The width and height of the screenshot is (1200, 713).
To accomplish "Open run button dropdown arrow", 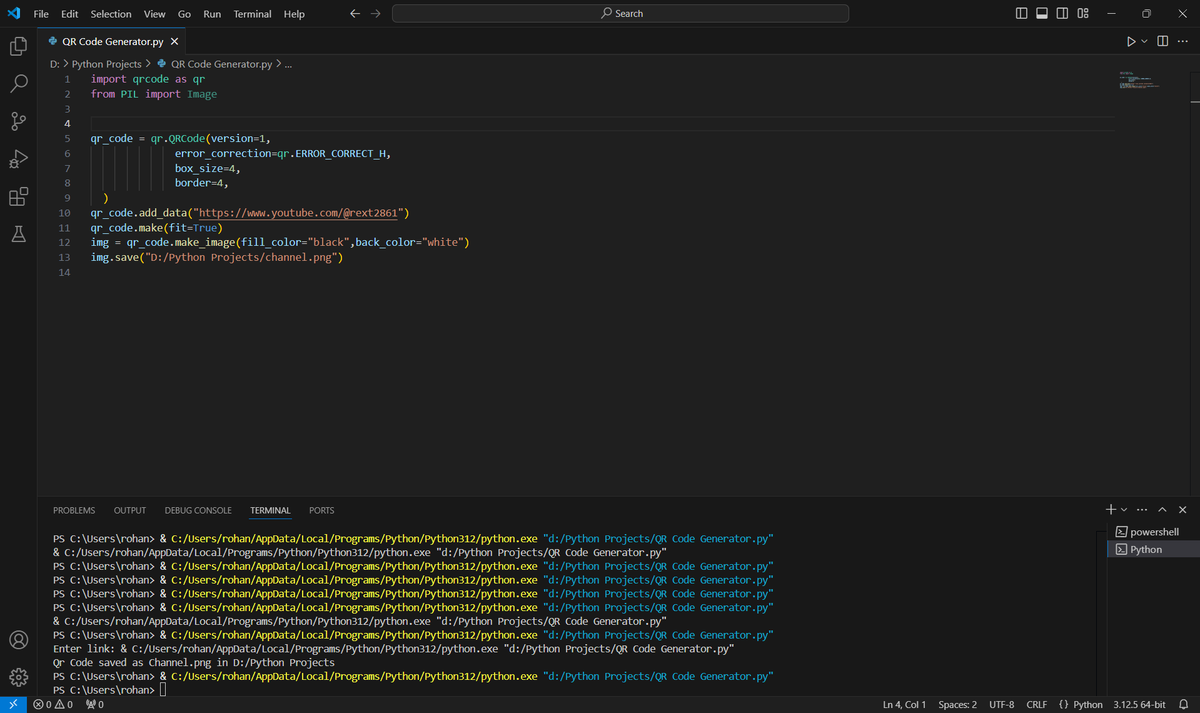I will [1145, 42].
